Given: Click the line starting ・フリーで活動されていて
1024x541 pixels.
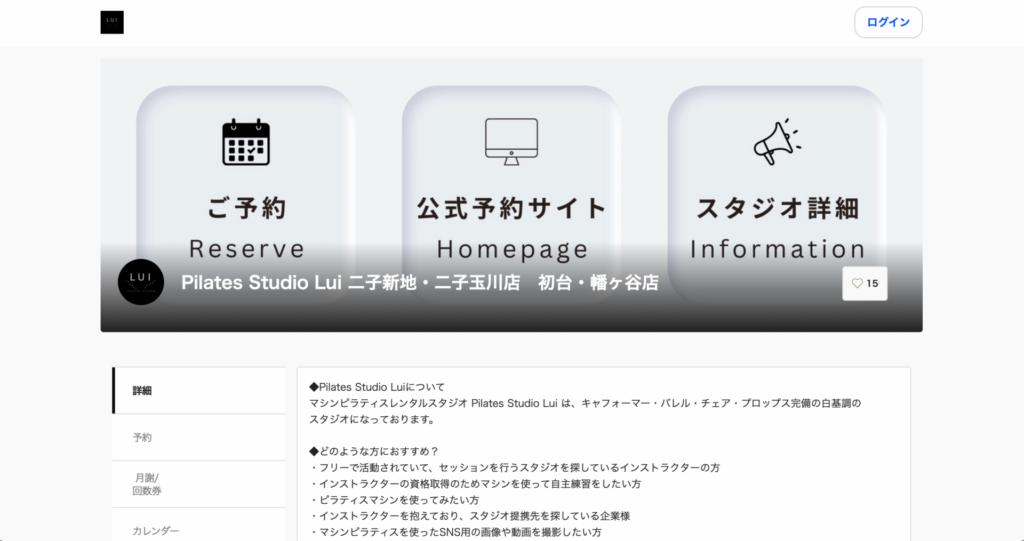Looking at the screenshot, I should pyautogui.click(x=515, y=468).
